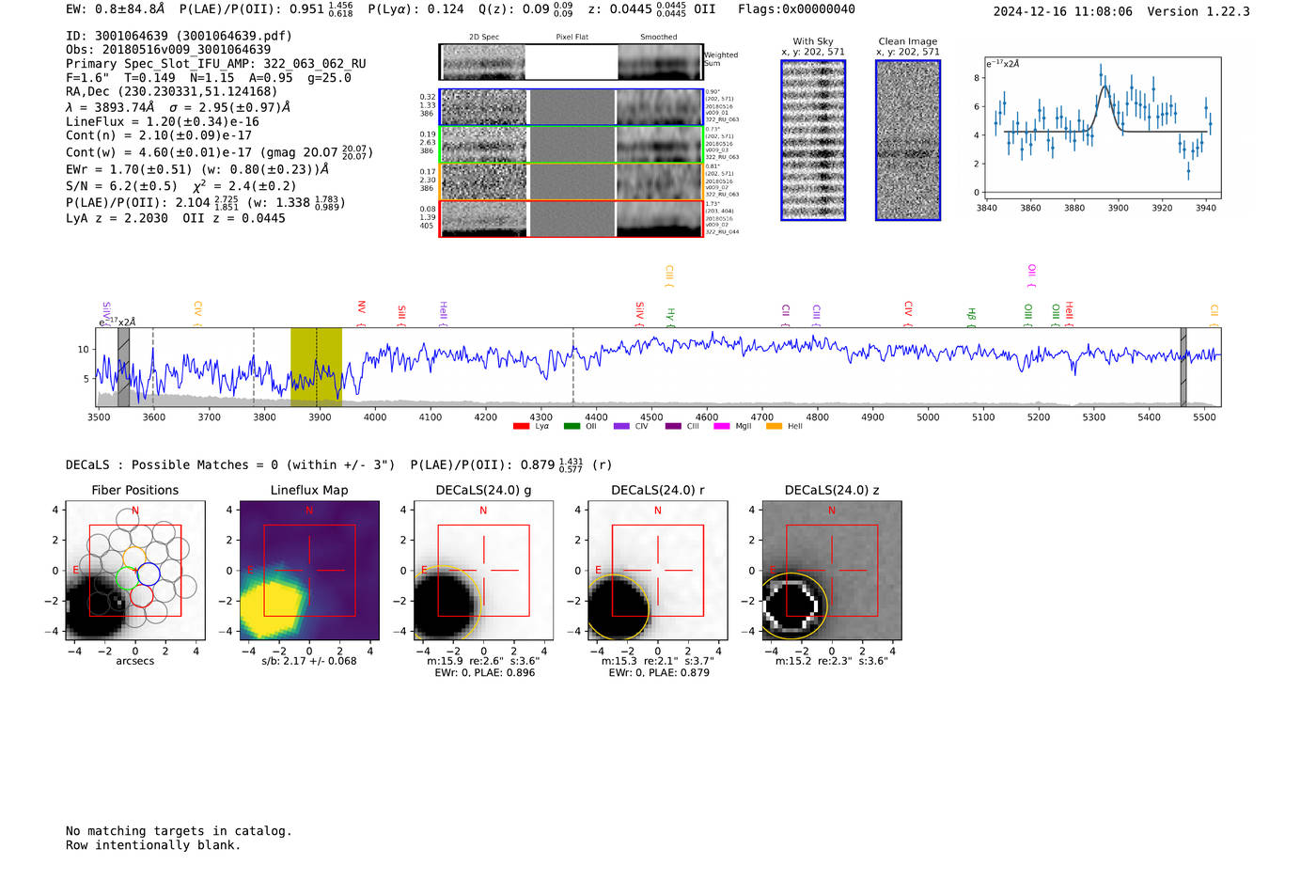1316x896 pixels.
Task: Click the red Lyα legend swatch
Action: [x=521, y=426]
